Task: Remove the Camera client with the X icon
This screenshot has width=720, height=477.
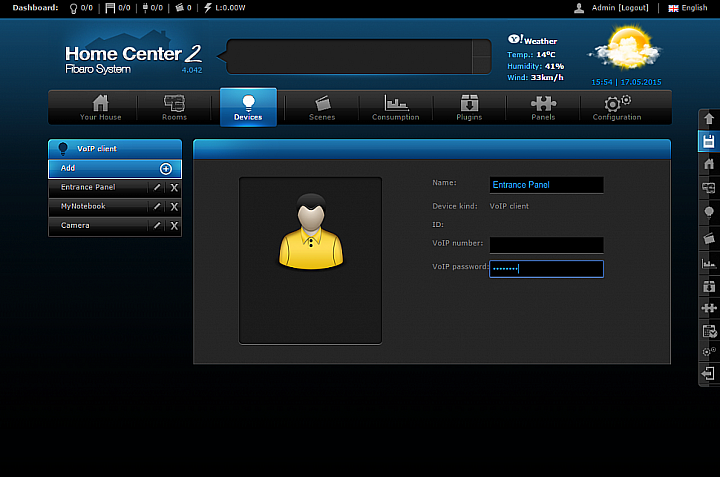Action: (x=174, y=226)
